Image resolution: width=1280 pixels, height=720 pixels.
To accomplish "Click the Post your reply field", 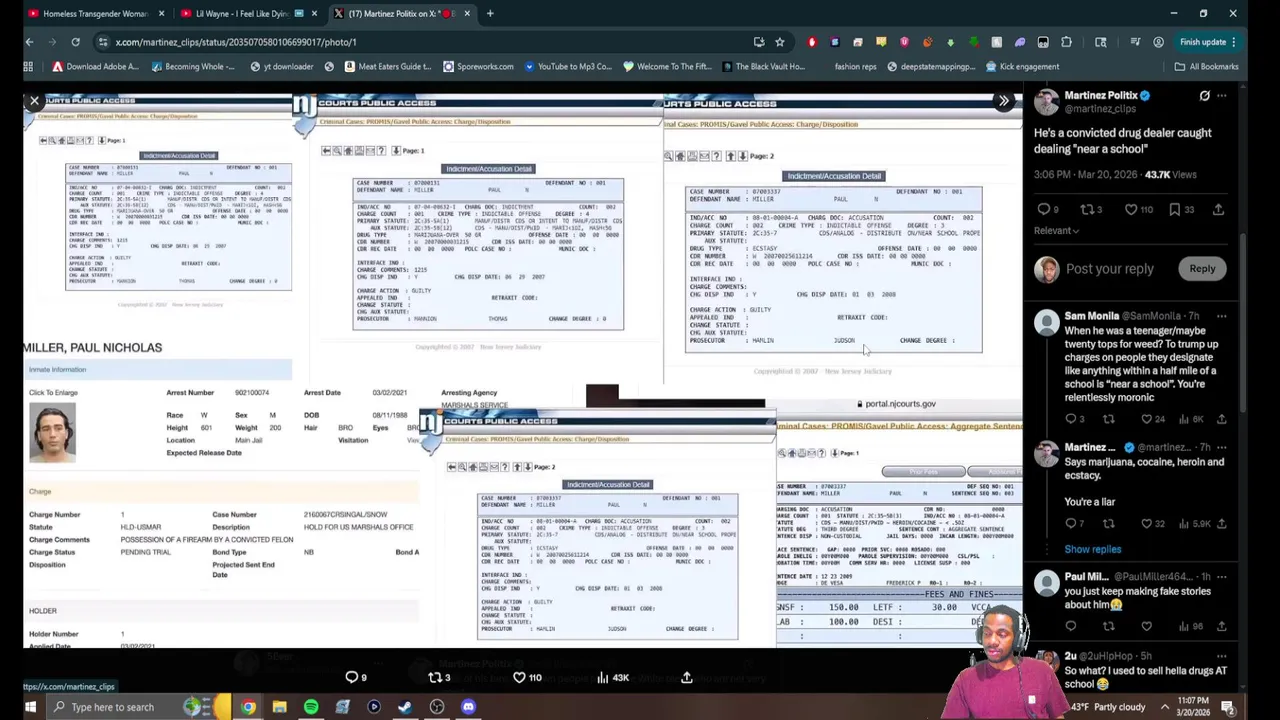I will pyautogui.click(x=1109, y=268).
